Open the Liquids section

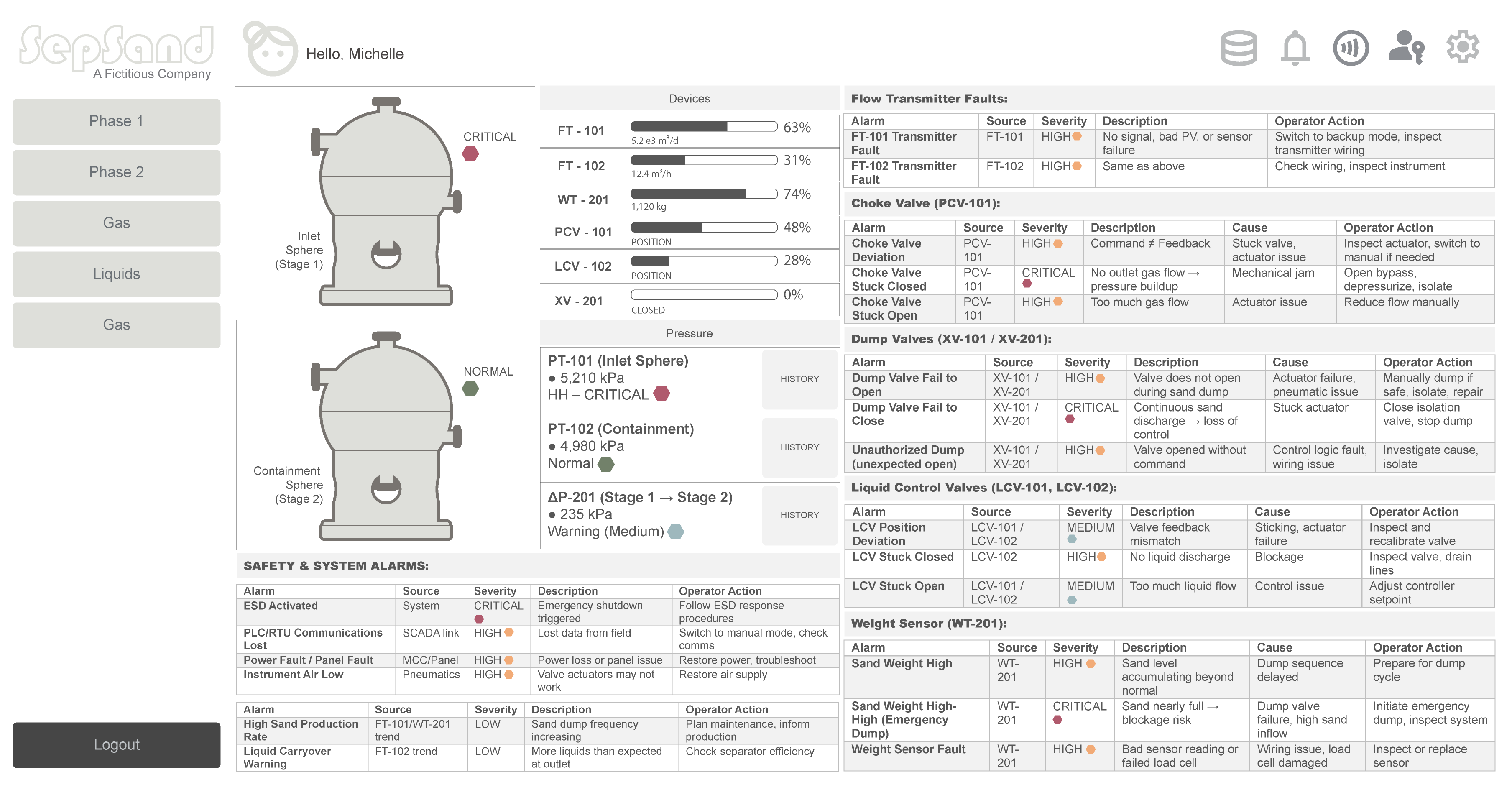[x=116, y=274]
